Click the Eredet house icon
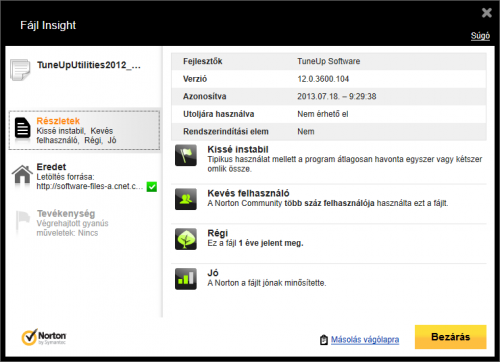The width and height of the screenshot is (500, 362). coord(22,174)
